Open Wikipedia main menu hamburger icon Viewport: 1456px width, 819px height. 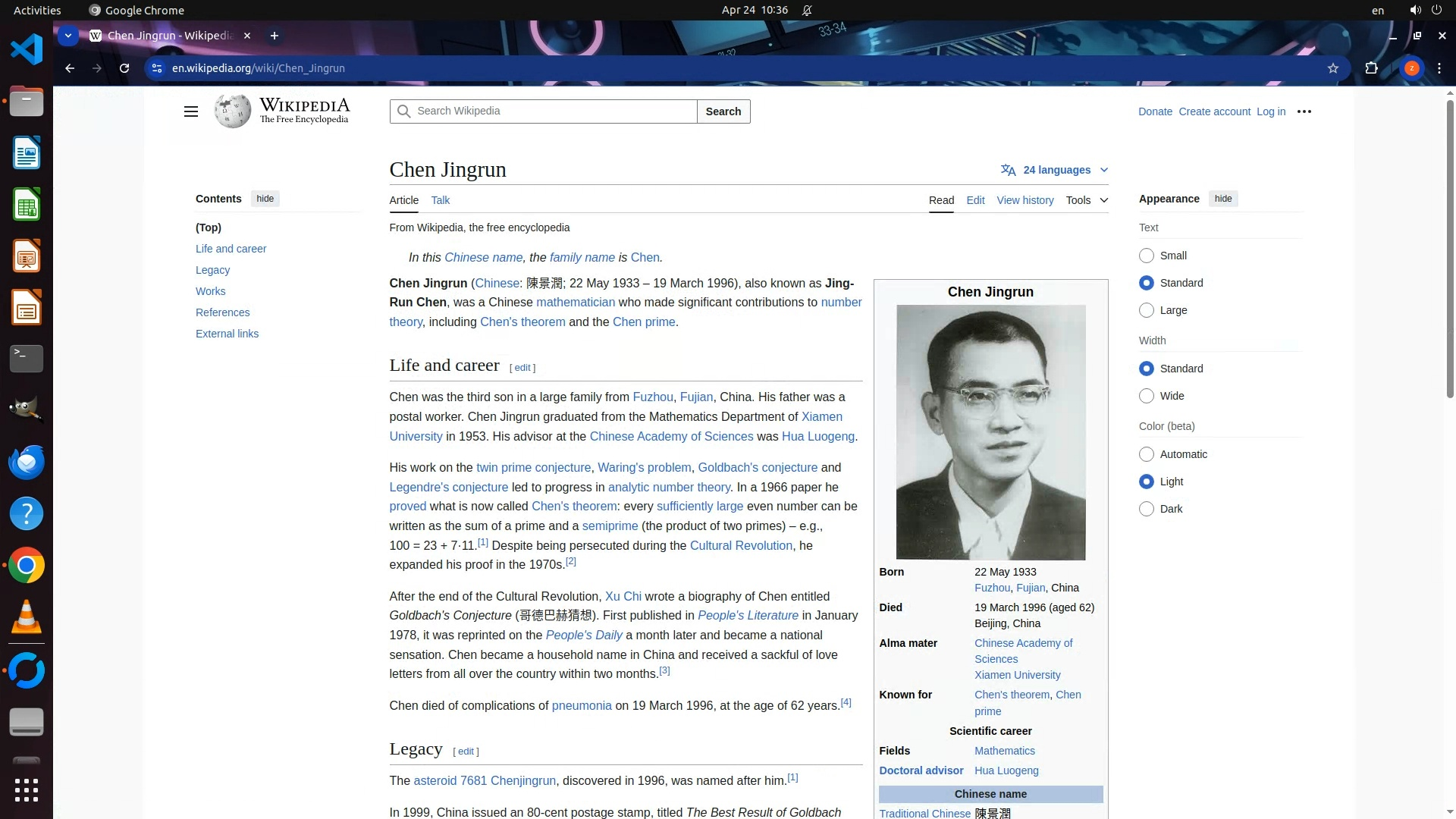190,111
